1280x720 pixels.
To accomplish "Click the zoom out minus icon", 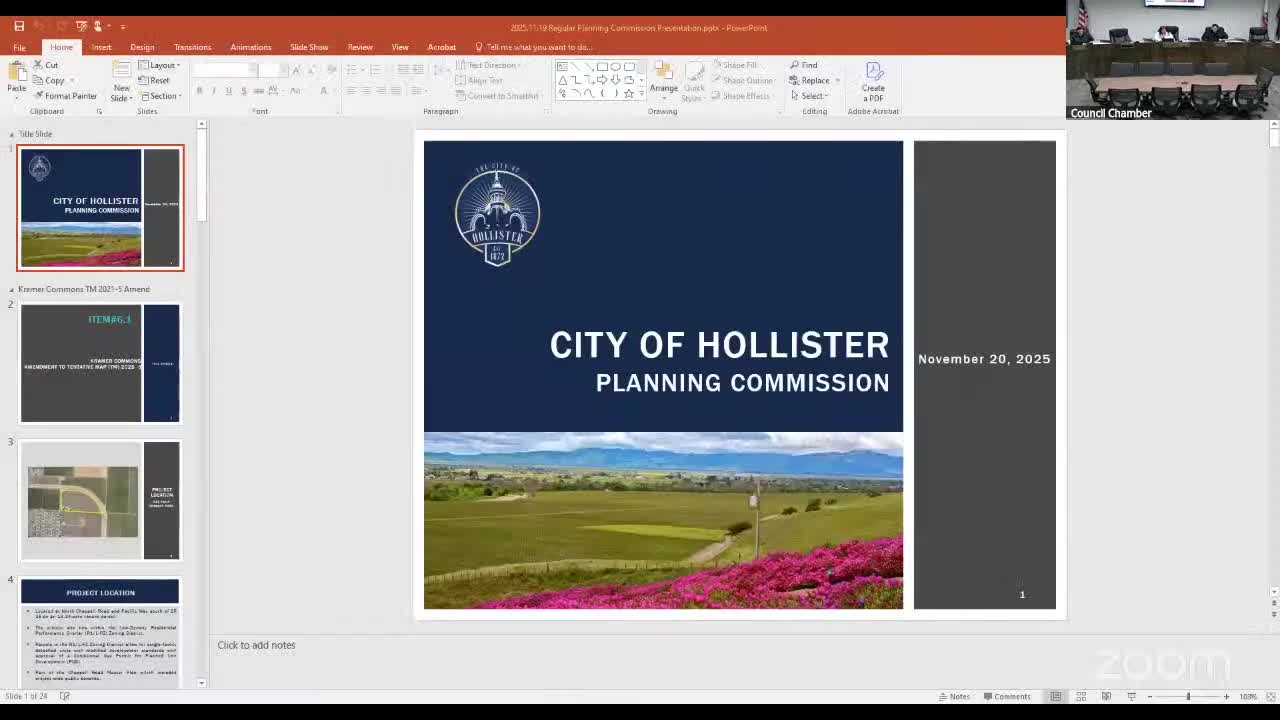I will [1150, 696].
